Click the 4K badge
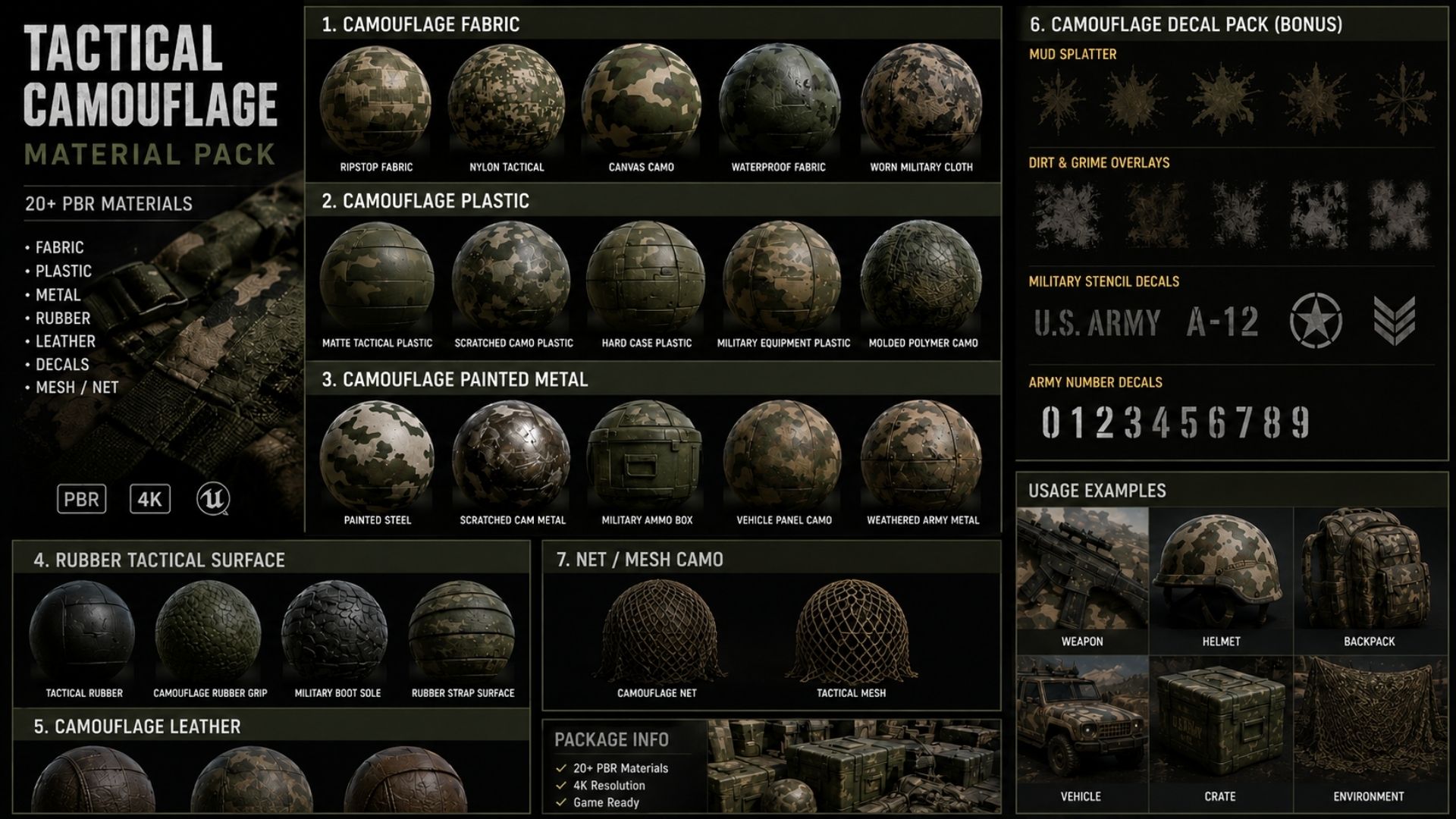The image size is (1456, 819). (x=149, y=500)
